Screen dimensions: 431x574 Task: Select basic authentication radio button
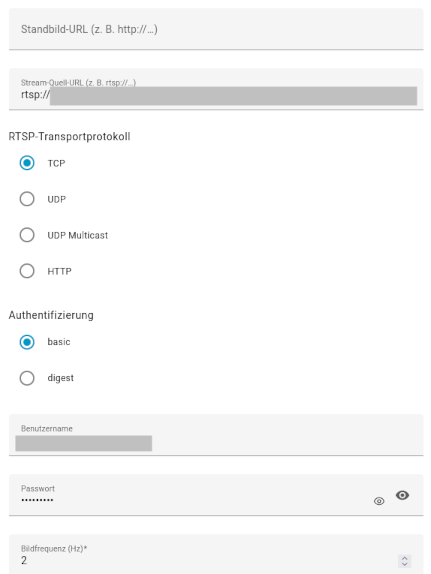point(27,342)
